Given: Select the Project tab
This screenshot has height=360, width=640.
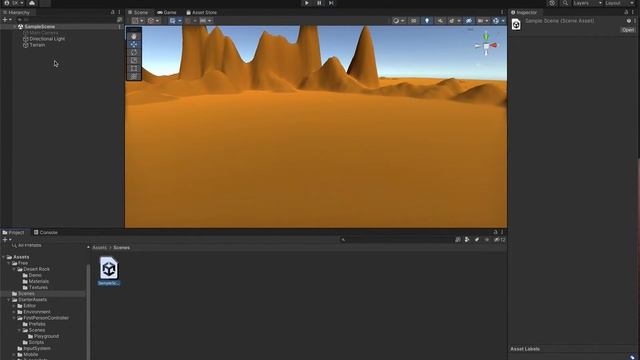Looking at the screenshot, I should [x=13, y=232].
